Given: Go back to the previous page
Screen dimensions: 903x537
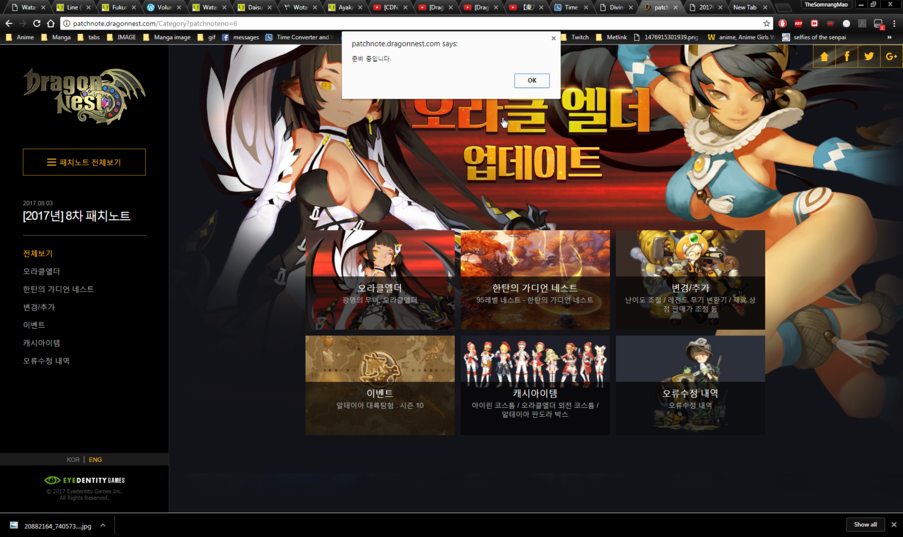Looking at the screenshot, I should (9, 24).
